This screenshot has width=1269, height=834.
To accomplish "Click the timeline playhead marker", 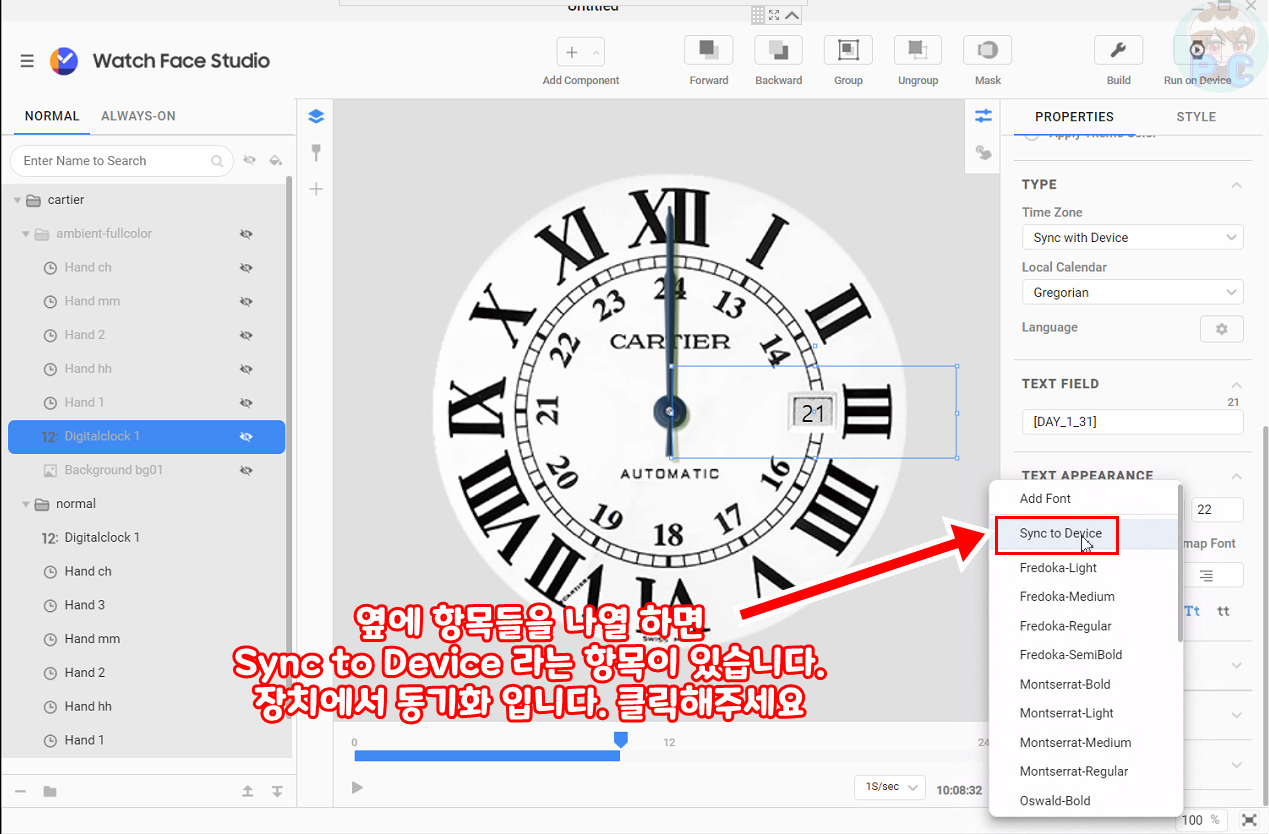I will (620, 740).
